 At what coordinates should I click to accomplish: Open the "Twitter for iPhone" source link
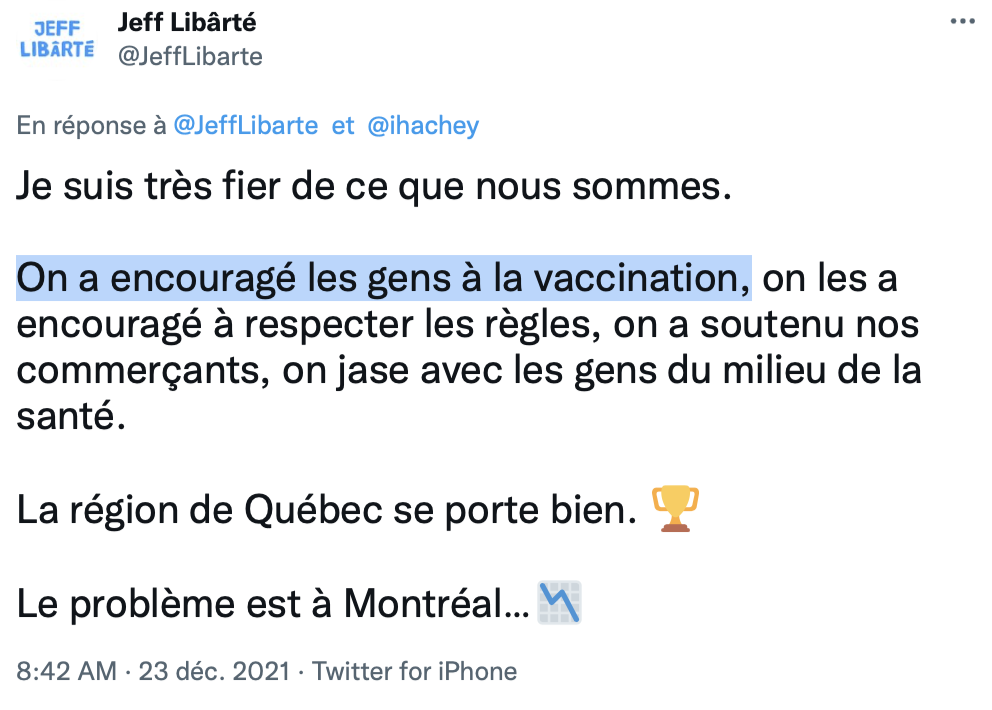414,671
